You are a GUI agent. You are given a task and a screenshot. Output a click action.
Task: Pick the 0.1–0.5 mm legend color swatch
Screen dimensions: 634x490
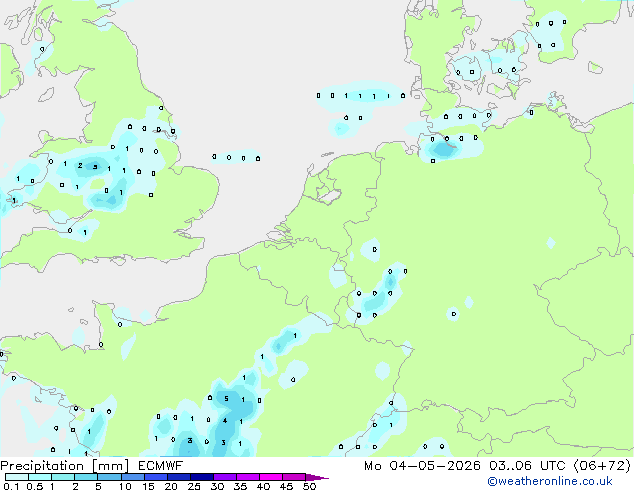point(17,477)
